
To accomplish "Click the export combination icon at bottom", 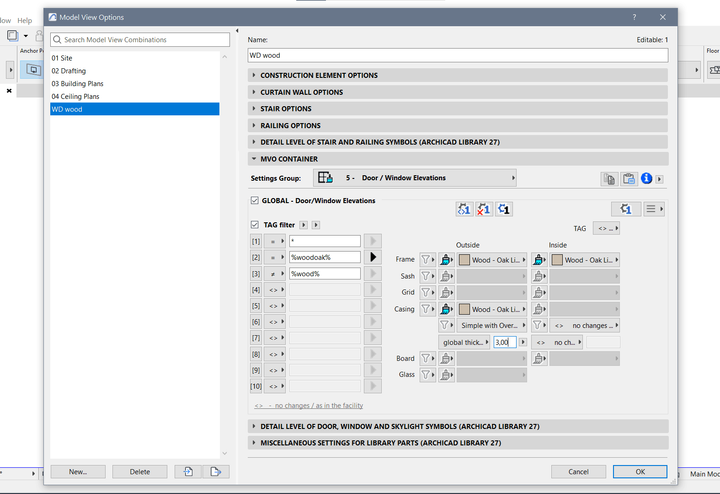I will 215,471.
